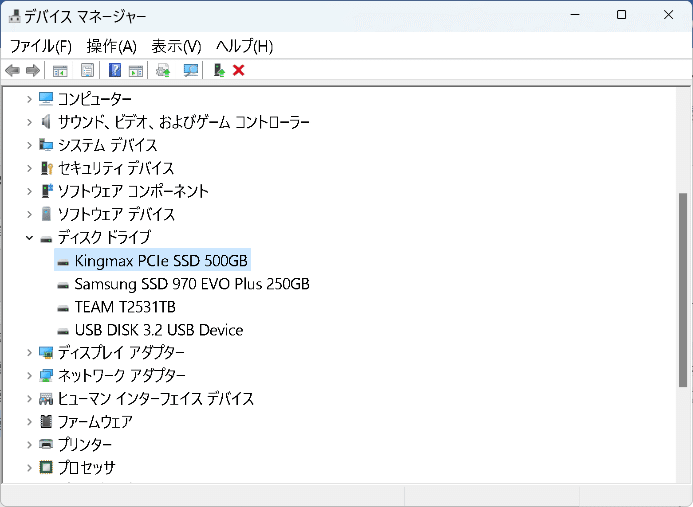Open the Properties toolbar icon

click(87, 70)
